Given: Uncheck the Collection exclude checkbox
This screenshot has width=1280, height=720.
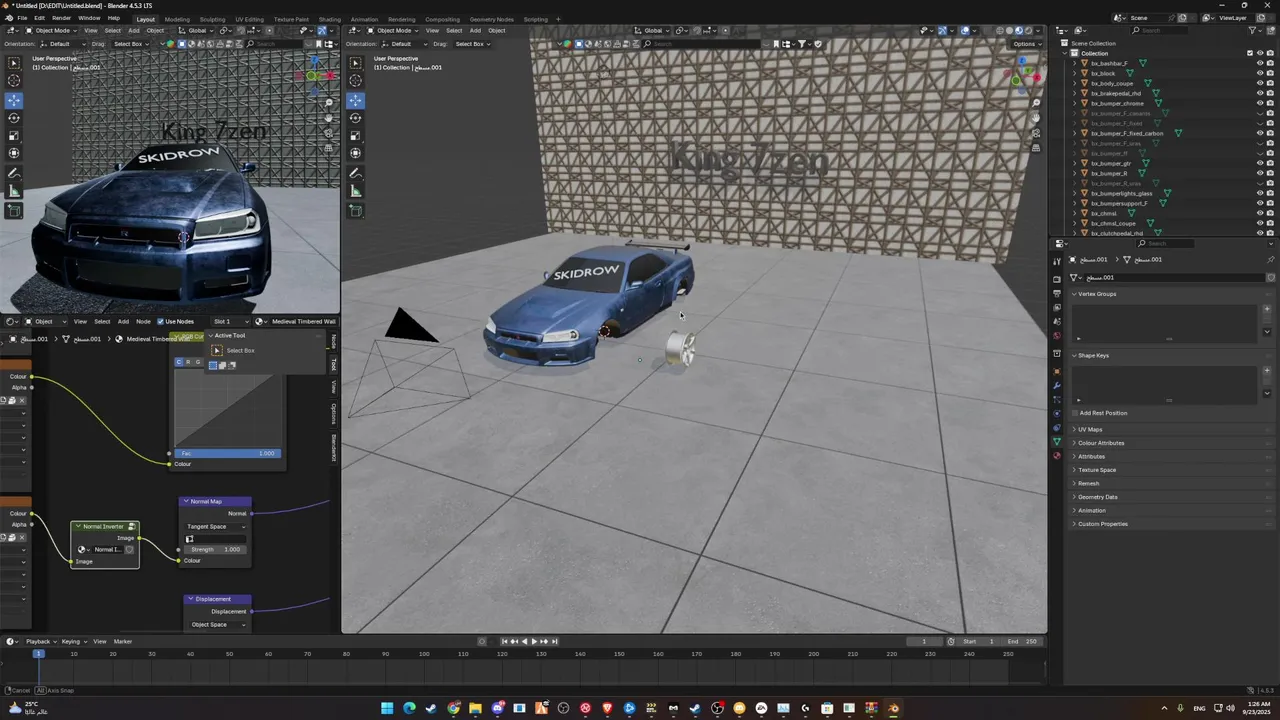Looking at the screenshot, I should click(x=1250, y=53).
